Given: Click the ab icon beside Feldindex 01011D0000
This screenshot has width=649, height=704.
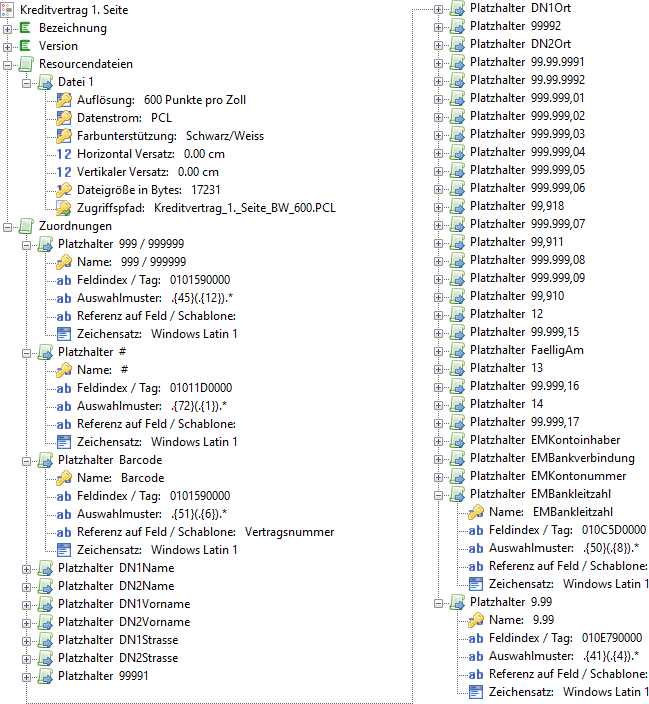Looking at the screenshot, I should 64,388.
